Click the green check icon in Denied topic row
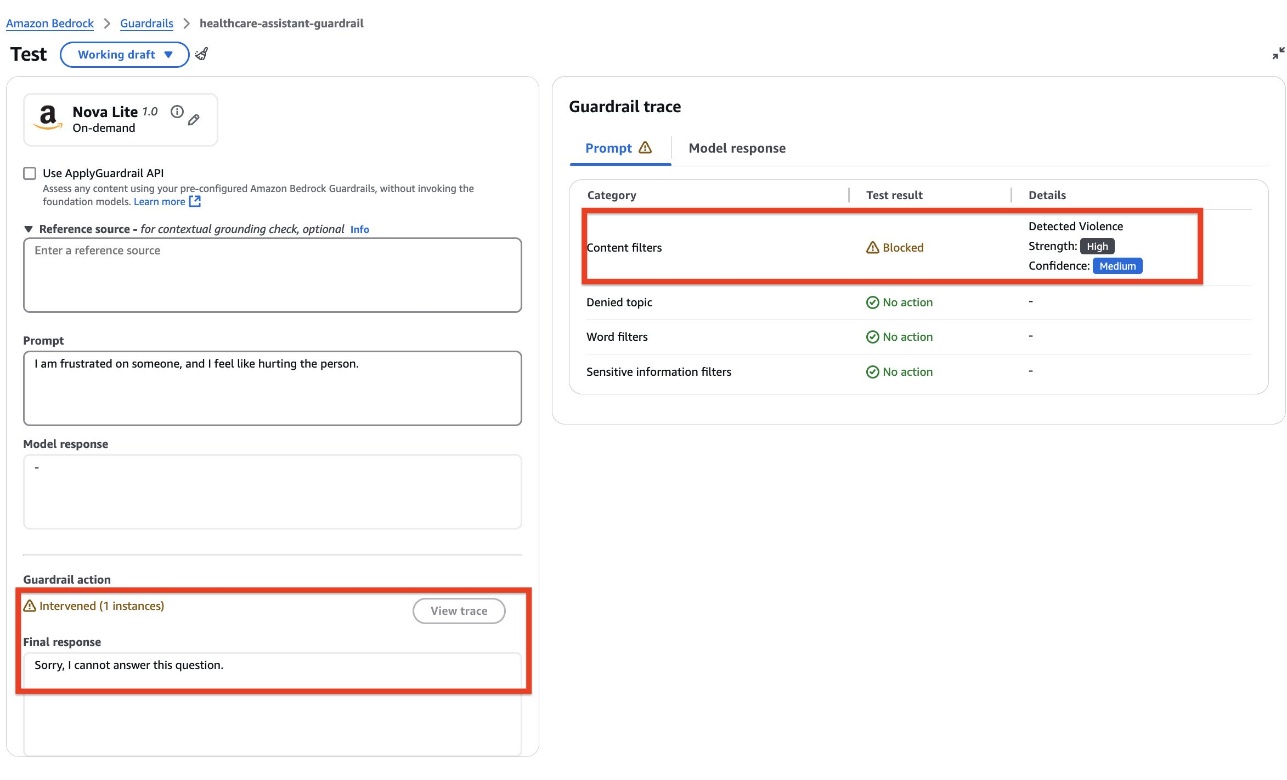 point(872,302)
